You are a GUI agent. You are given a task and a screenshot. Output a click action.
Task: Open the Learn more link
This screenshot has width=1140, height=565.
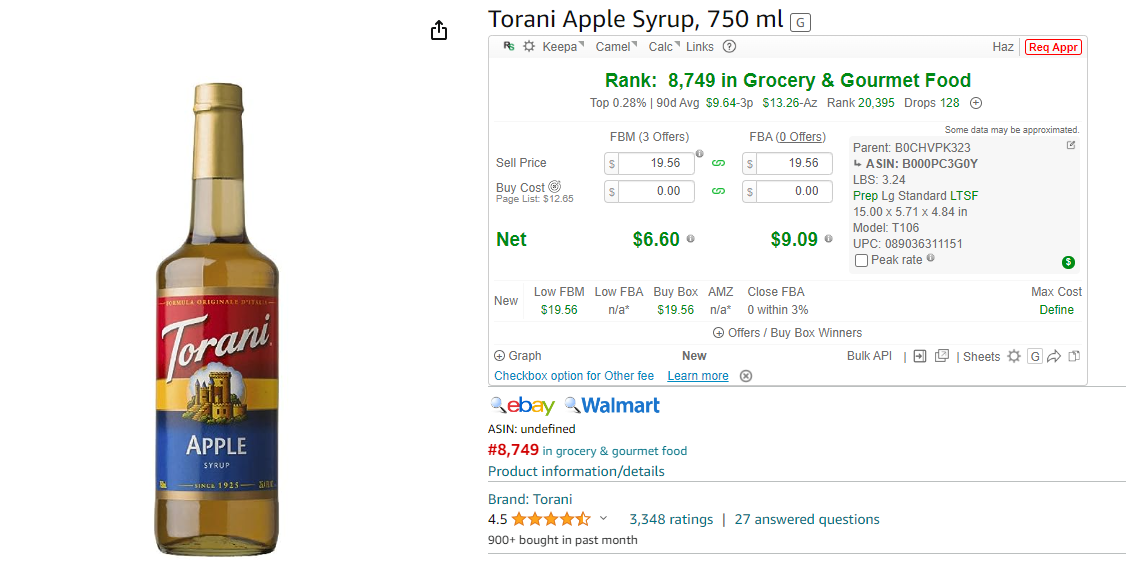click(698, 376)
